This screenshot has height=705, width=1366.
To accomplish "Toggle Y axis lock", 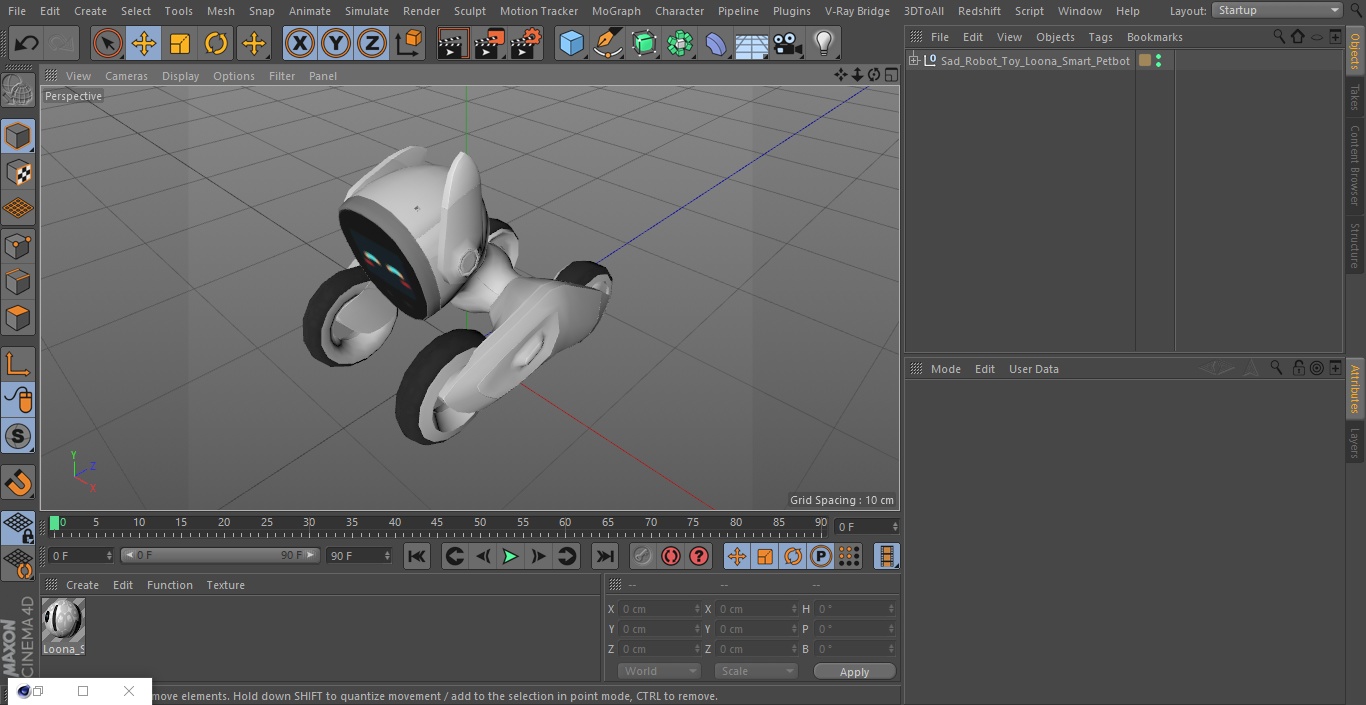I will (336, 43).
